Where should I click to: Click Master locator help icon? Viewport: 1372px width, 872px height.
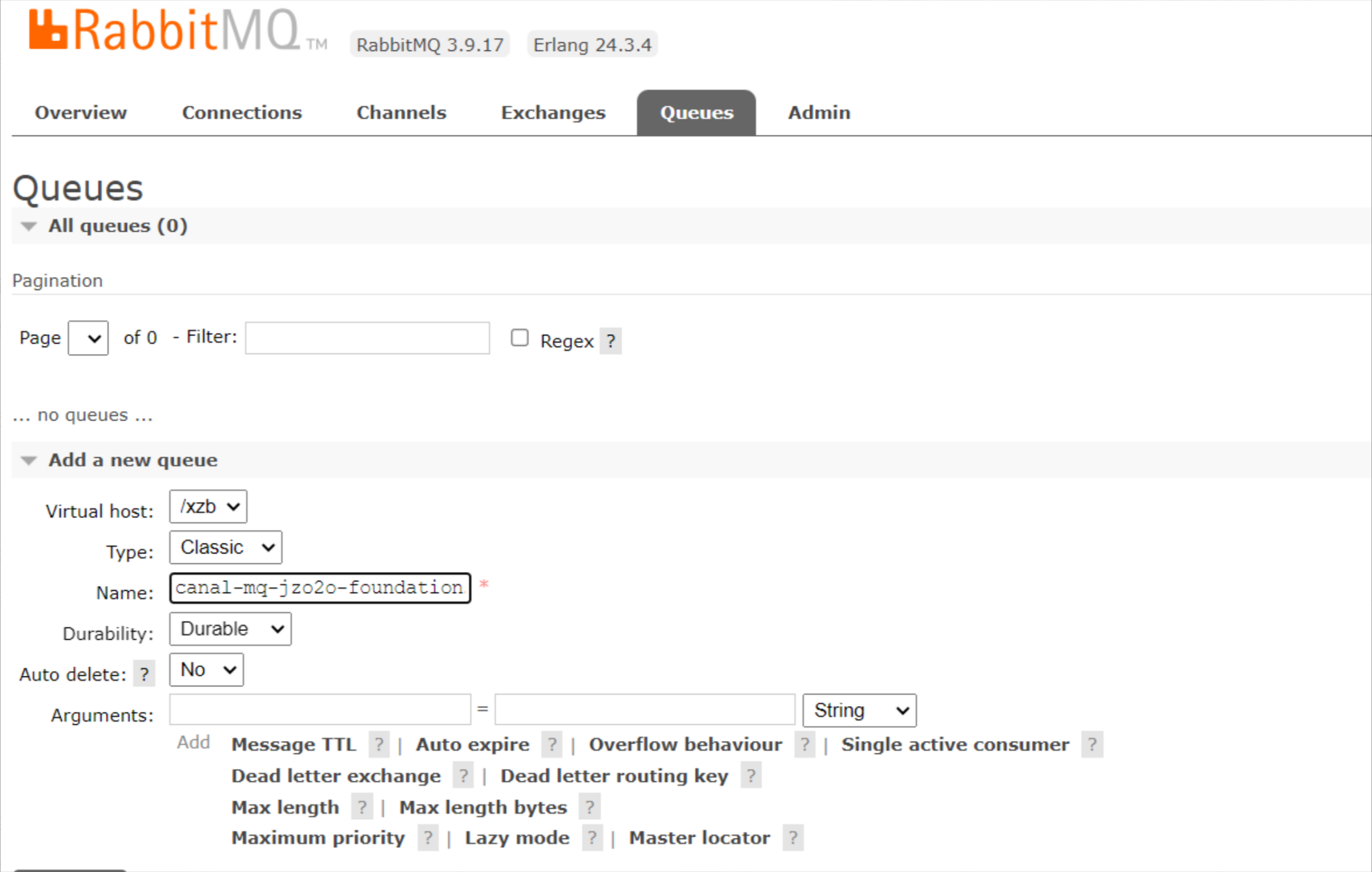(x=793, y=838)
